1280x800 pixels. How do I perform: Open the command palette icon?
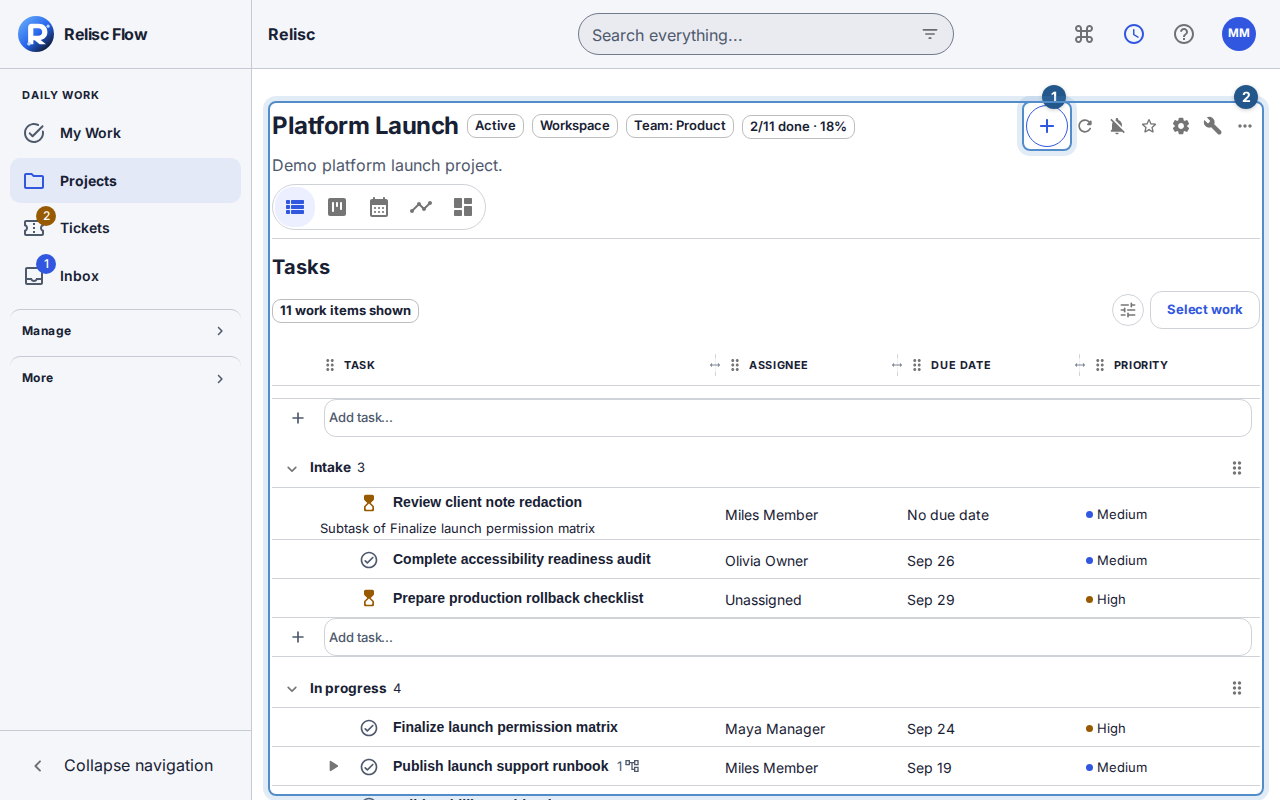1084,34
